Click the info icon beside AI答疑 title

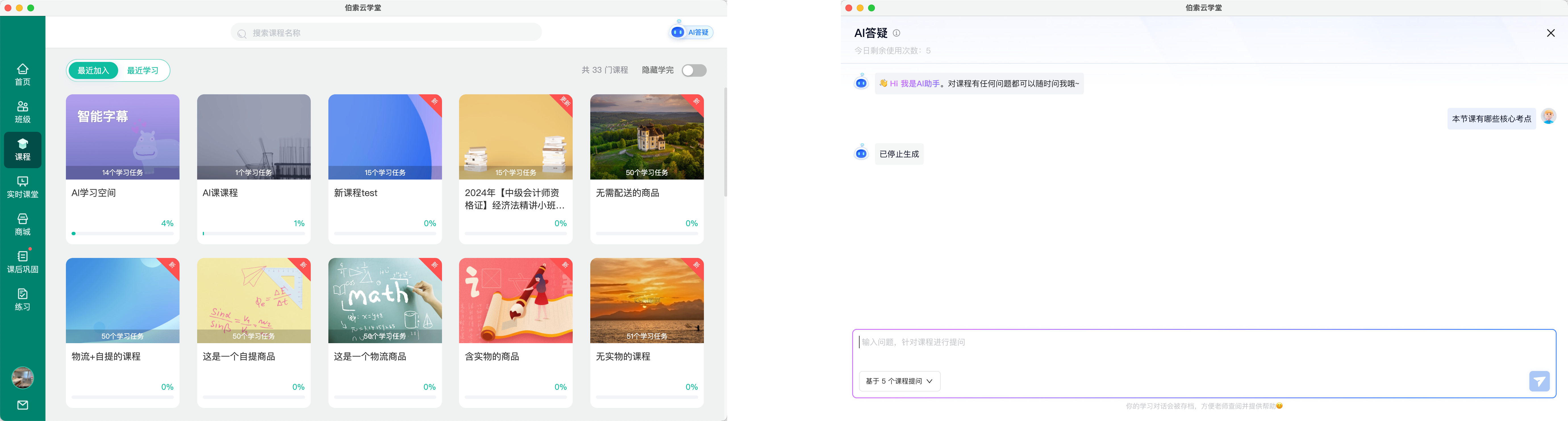(x=896, y=34)
